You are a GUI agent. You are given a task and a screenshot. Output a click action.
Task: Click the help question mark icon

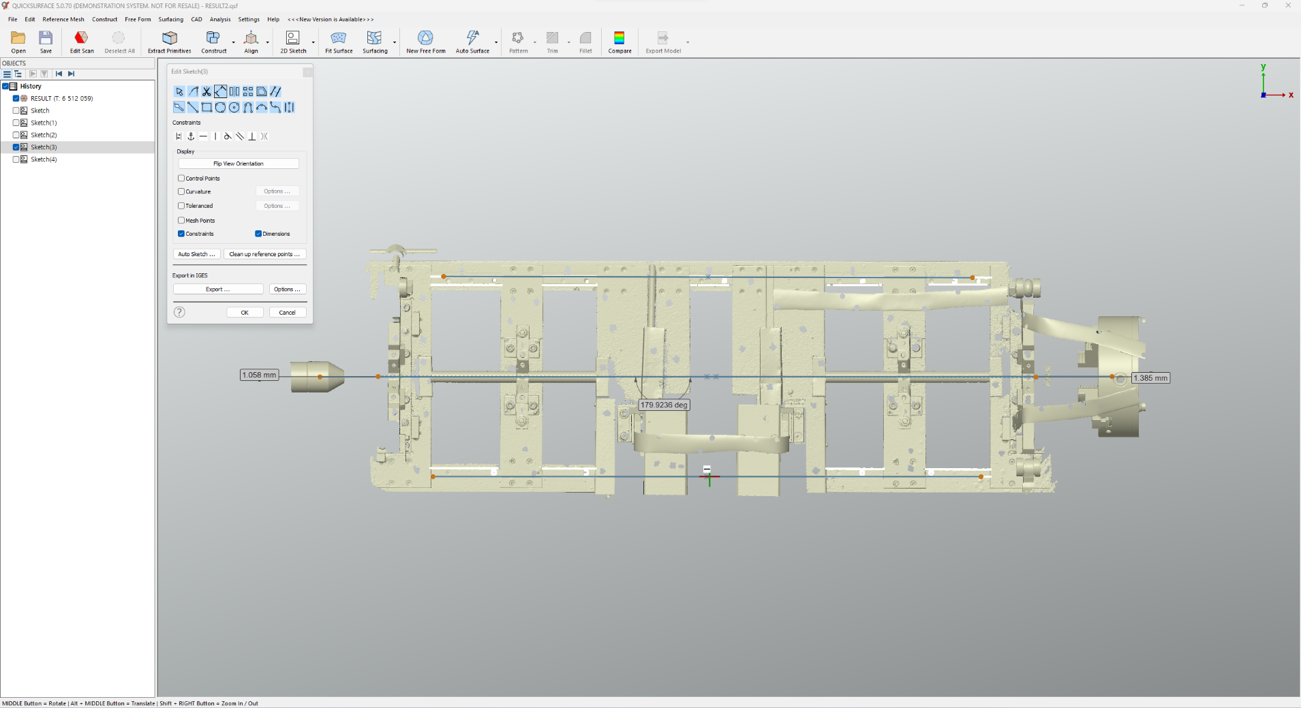point(180,313)
